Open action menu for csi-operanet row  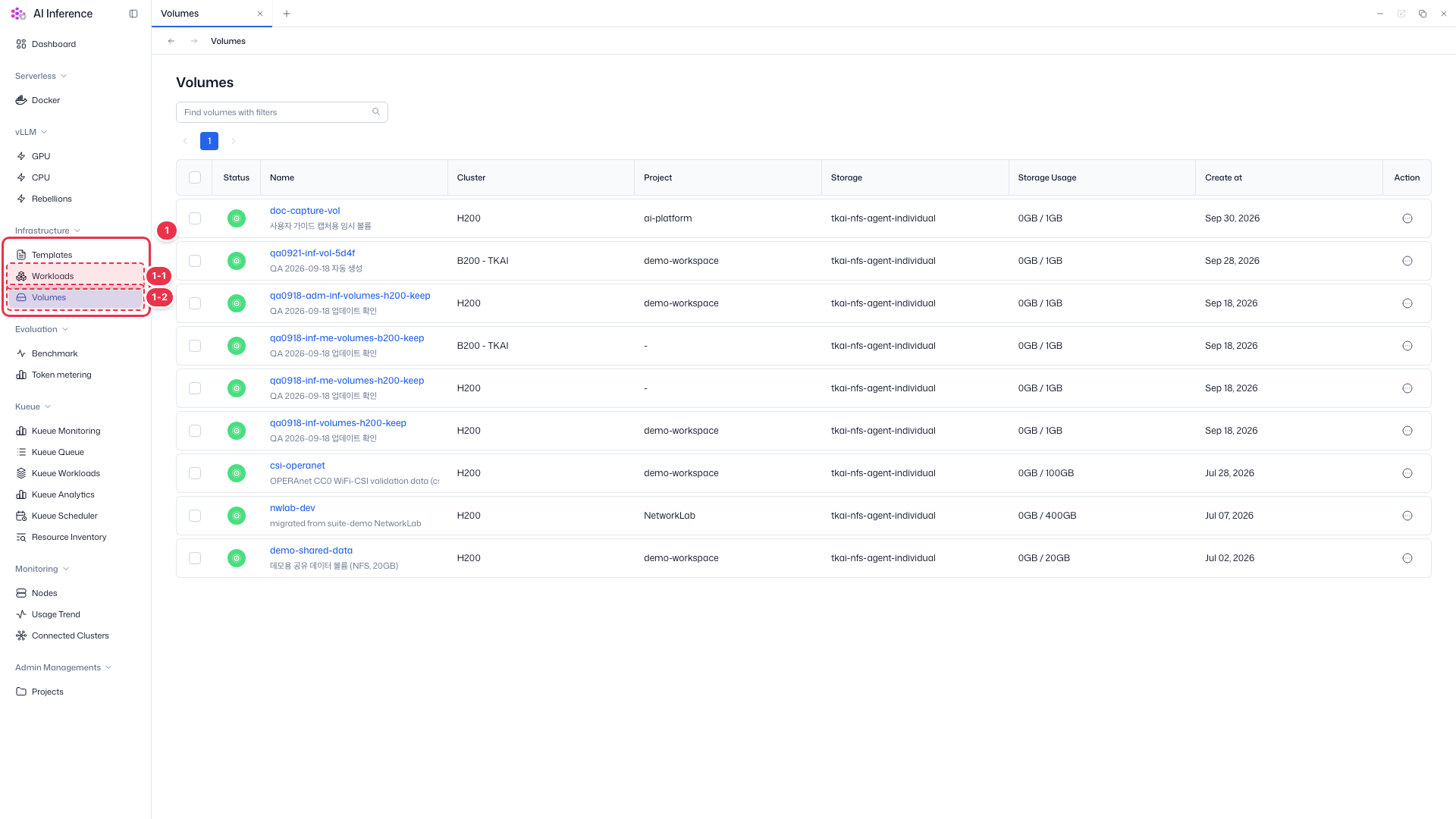pos(1407,473)
